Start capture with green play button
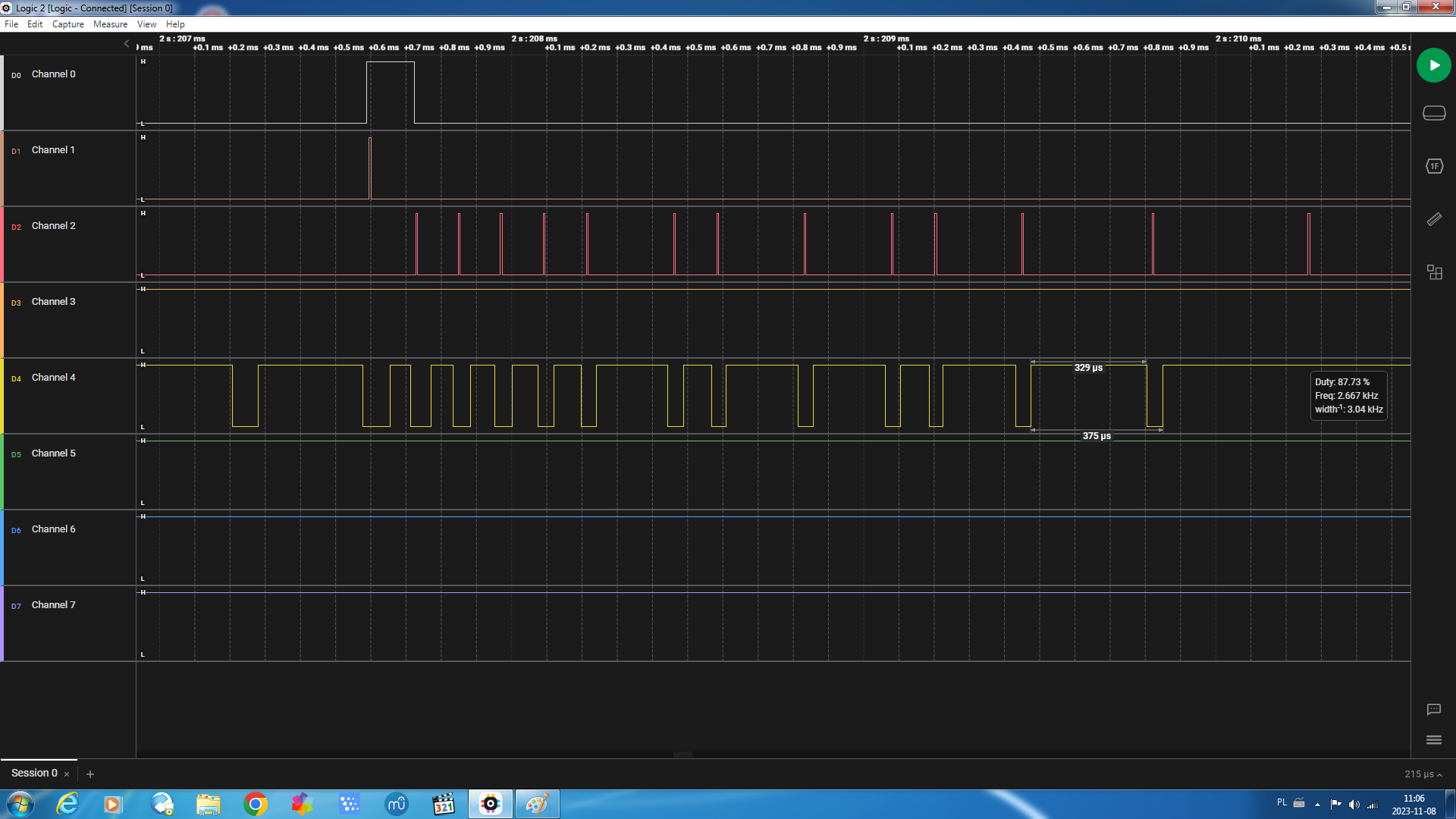The image size is (1456, 819). tap(1433, 65)
